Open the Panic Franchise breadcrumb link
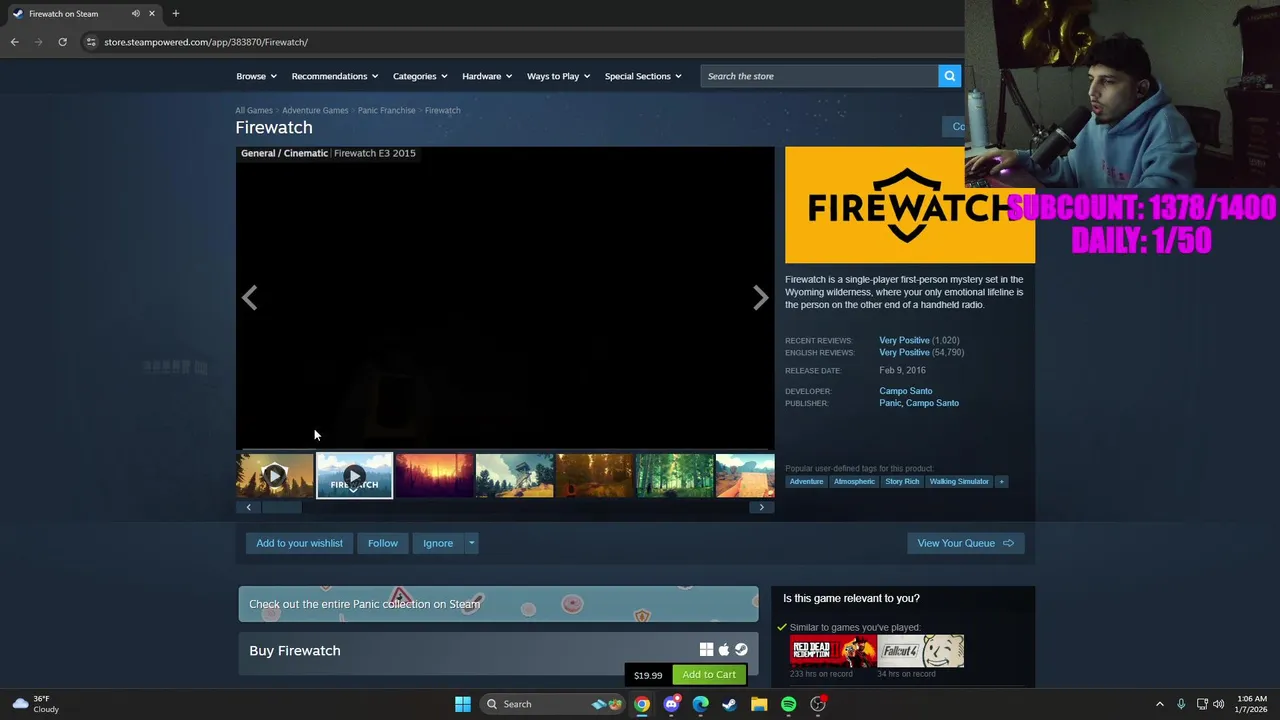 [x=386, y=111]
